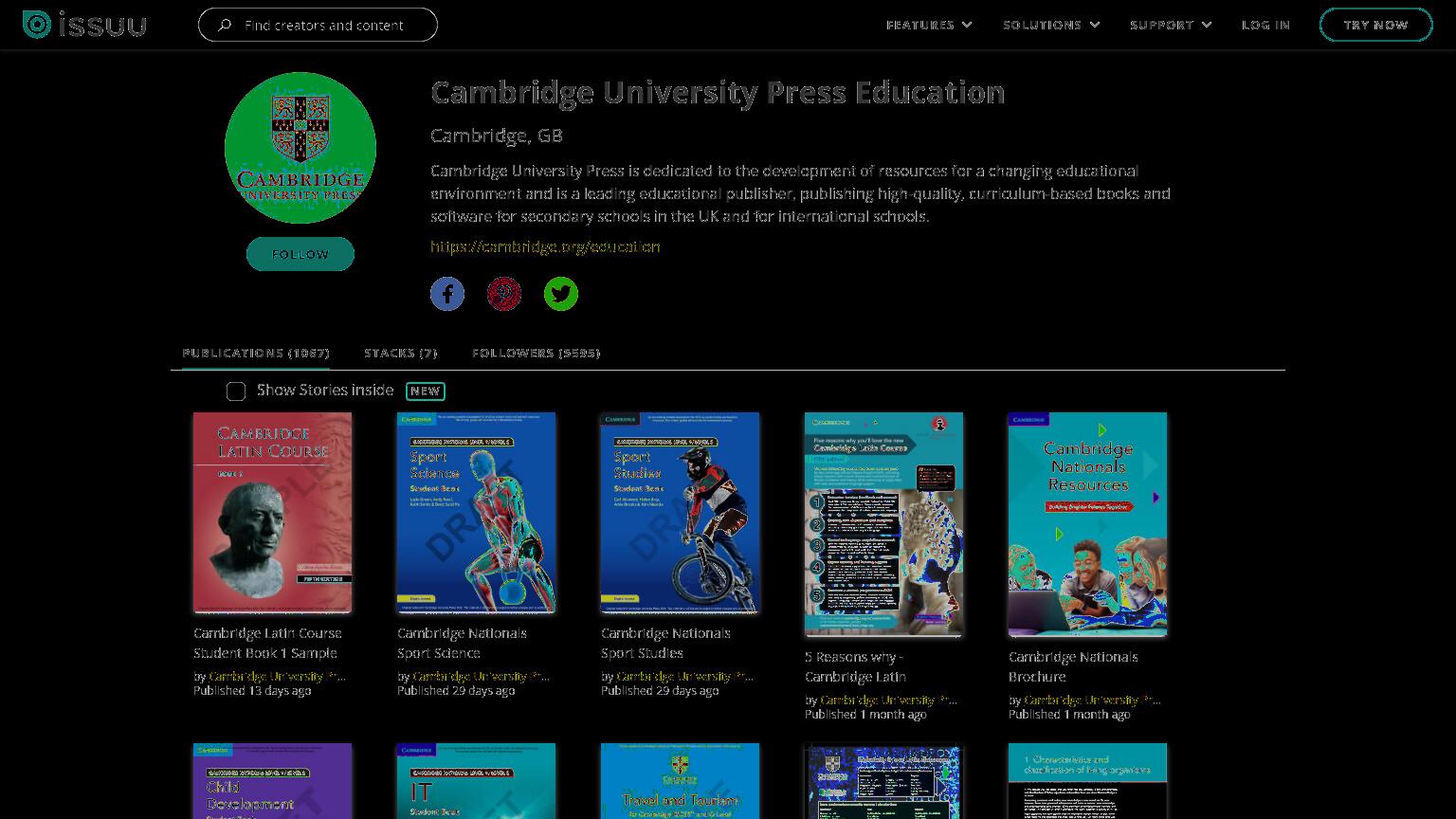The height and width of the screenshot is (819, 1456).
Task: Click the search magnifier icon
Action: pyautogui.click(x=225, y=25)
